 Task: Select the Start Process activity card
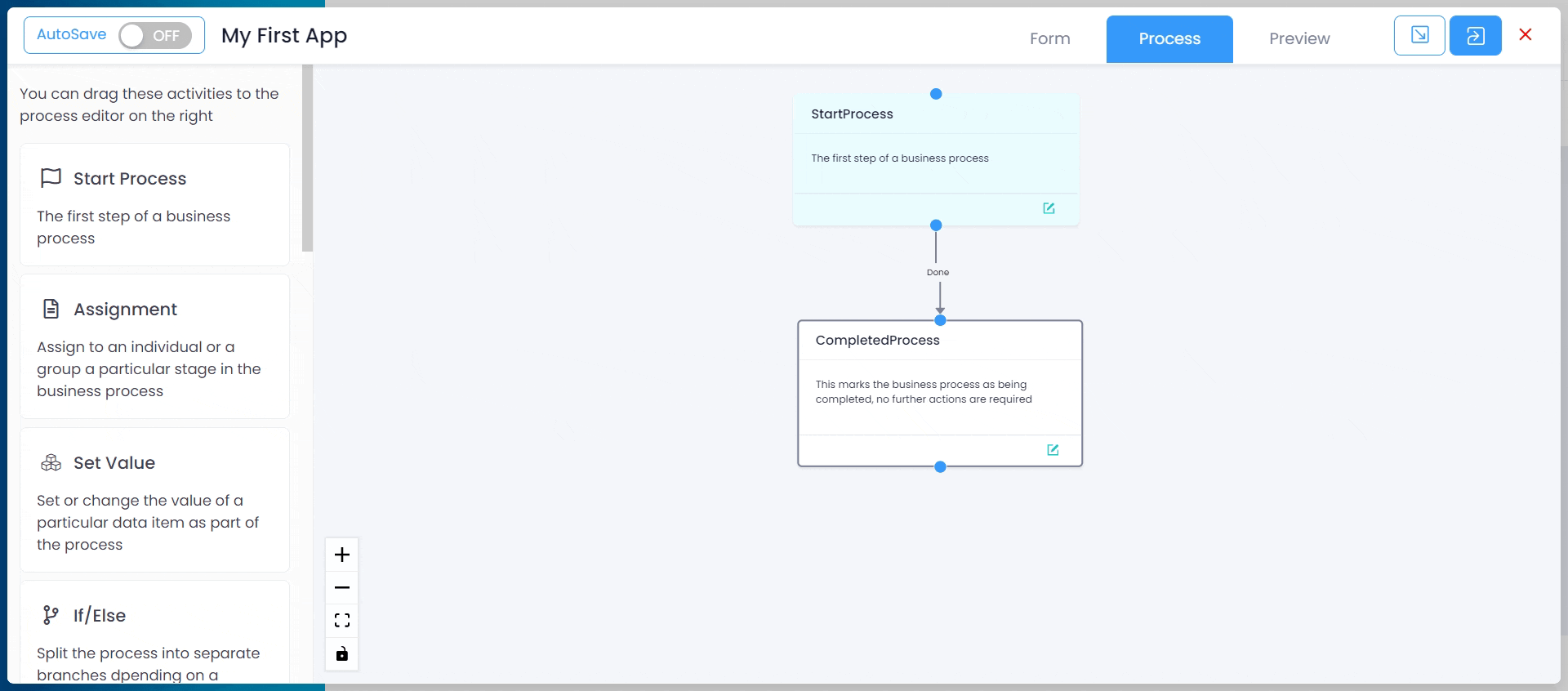tap(154, 204)
